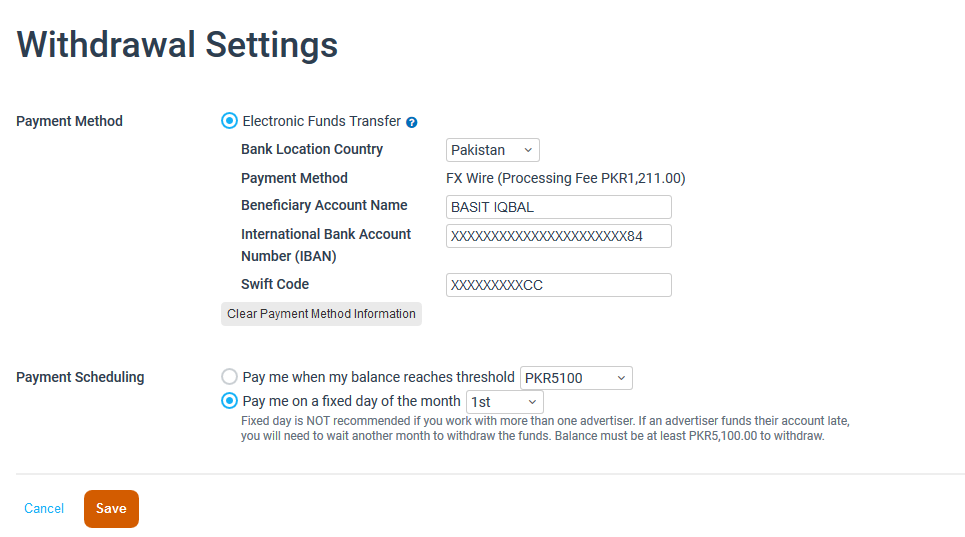The image size is (965, 537).
Task: Save the withdrawal settings
Action: pos(111,509)
